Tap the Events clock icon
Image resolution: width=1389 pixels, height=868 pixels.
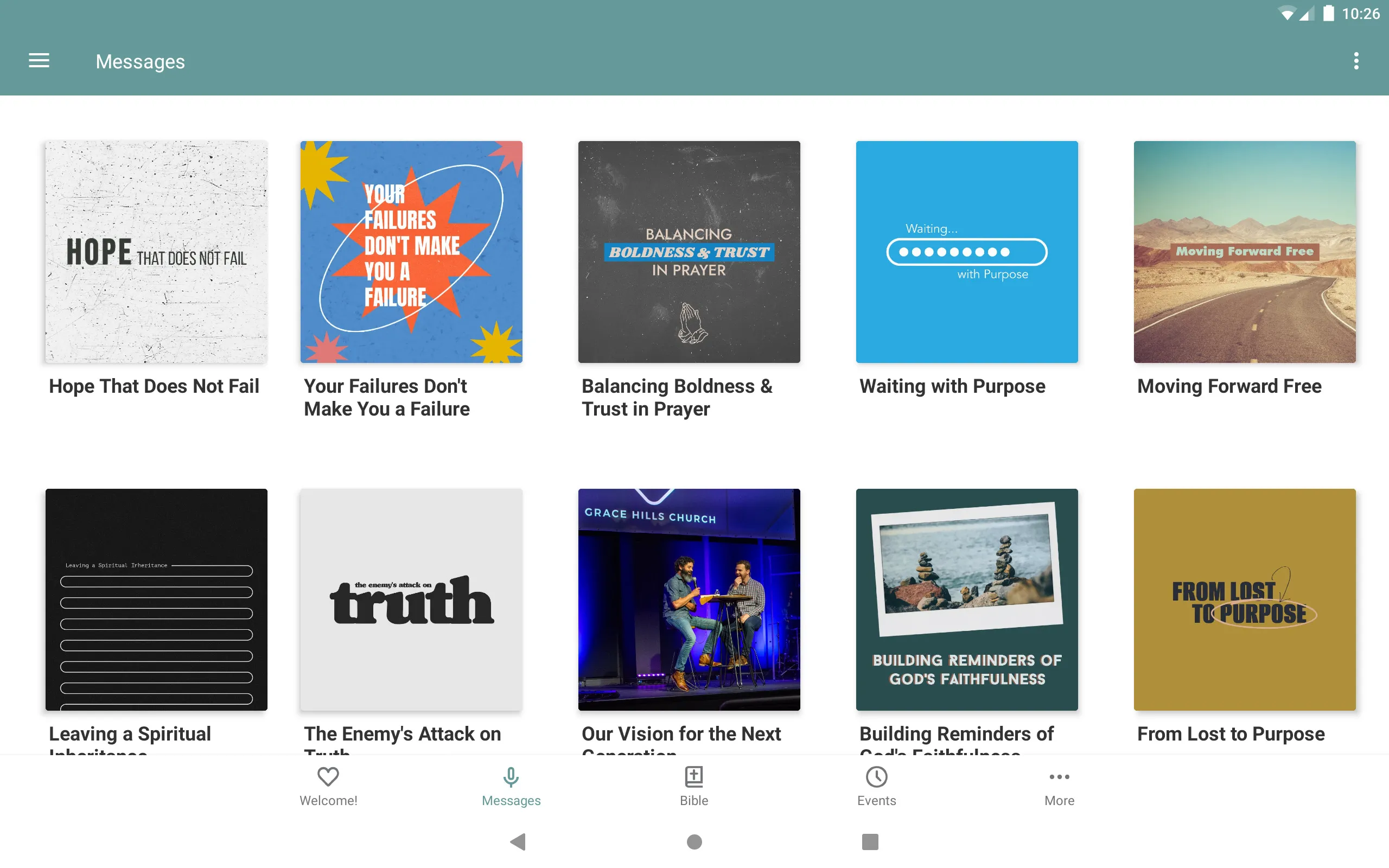877,776
